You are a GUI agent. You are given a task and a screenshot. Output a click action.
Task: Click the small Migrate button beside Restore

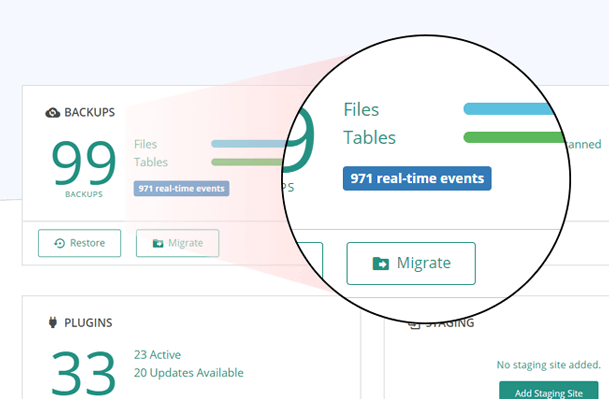coord(177,243)
